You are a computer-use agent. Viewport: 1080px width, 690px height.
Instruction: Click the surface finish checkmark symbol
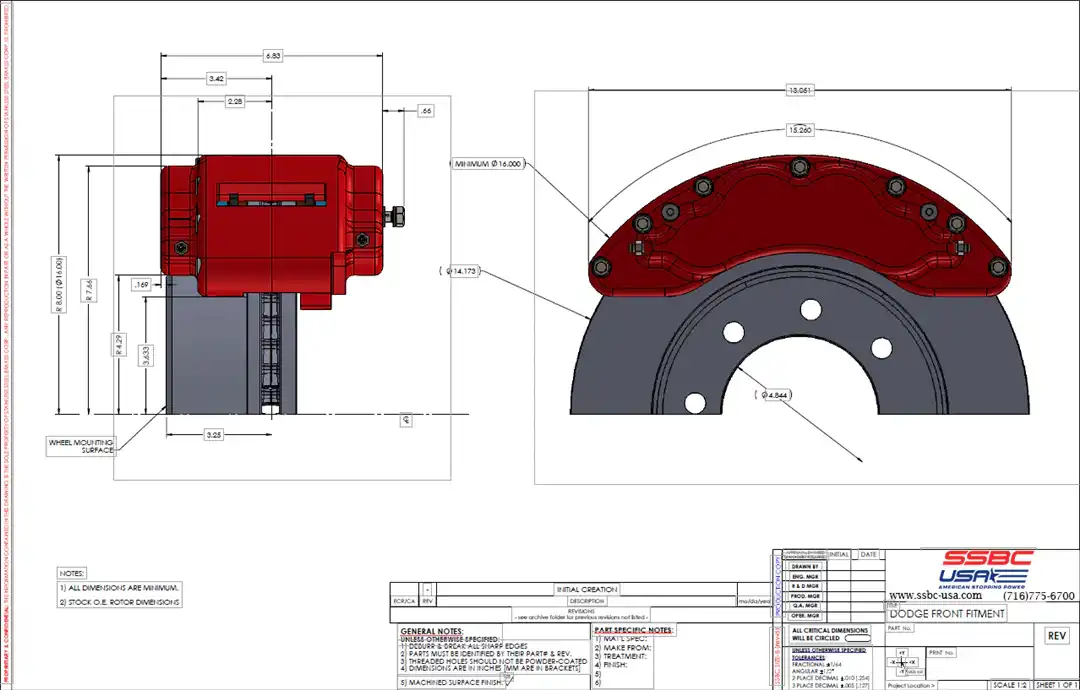tap(508, 683)
